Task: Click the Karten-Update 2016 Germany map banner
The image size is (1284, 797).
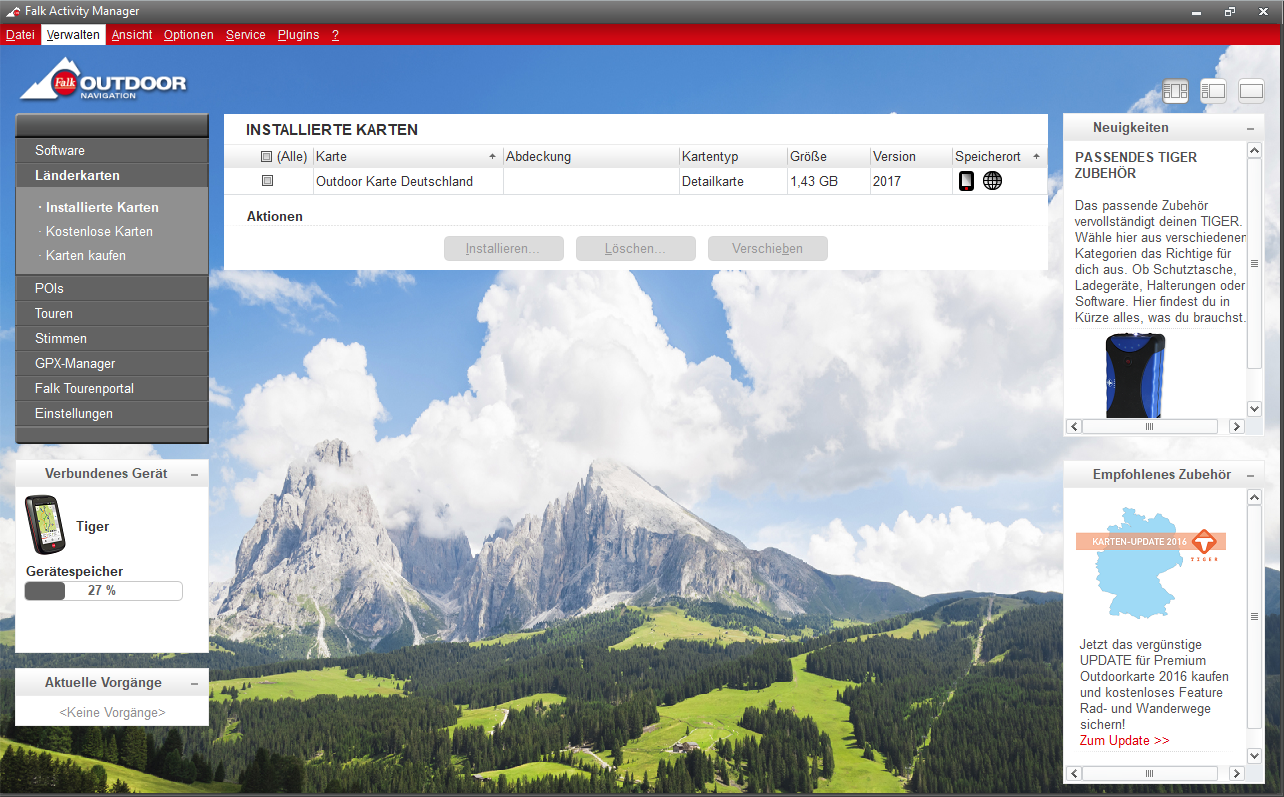Action: [1151, 562]
